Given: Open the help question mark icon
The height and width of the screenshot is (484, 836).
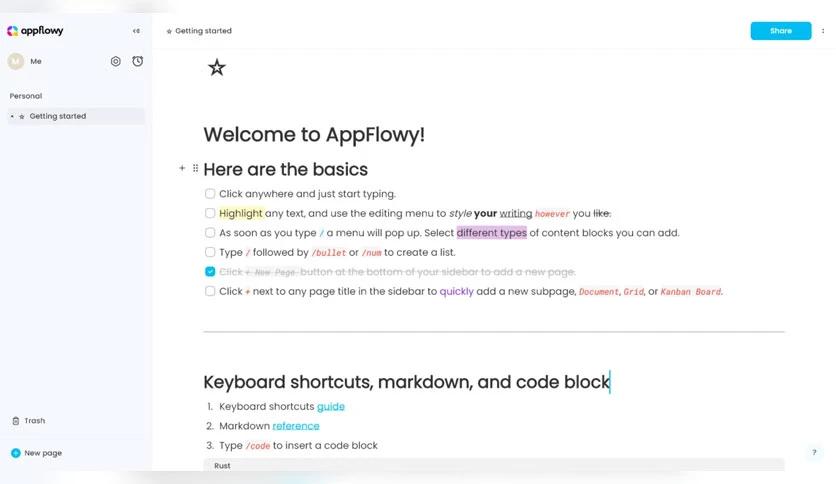Looking at the screenshot, I should (x=815, y=452).
